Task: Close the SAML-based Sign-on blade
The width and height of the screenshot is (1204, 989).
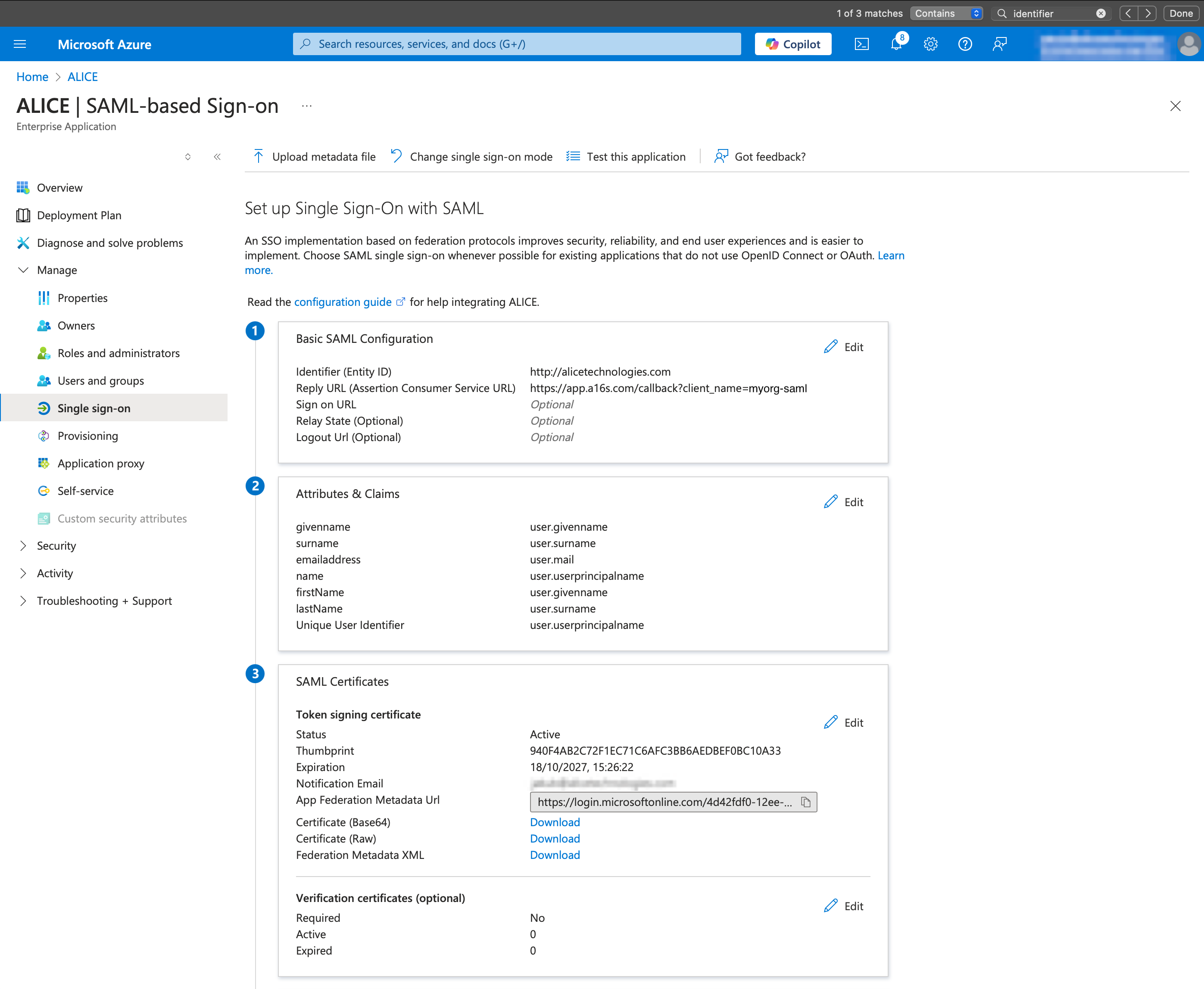Action: pos(1175,106)
